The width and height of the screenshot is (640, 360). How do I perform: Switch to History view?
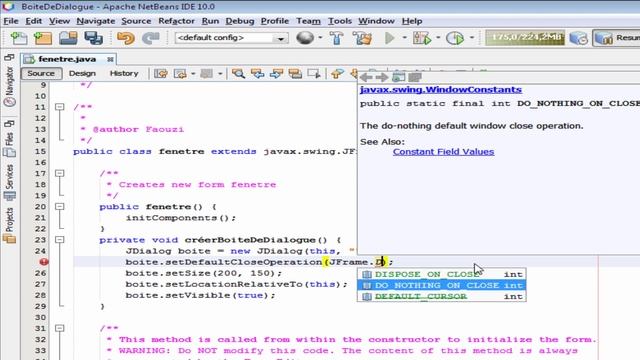point(124,73)
